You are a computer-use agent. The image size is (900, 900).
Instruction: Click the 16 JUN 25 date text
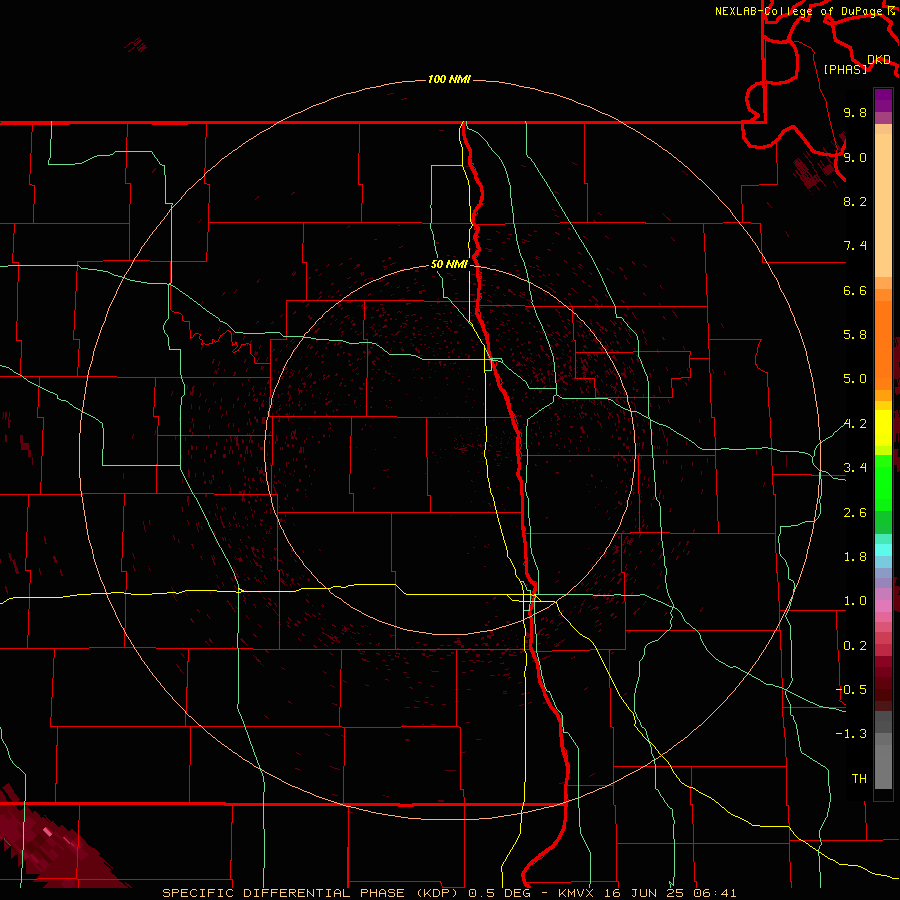point(642,893)
